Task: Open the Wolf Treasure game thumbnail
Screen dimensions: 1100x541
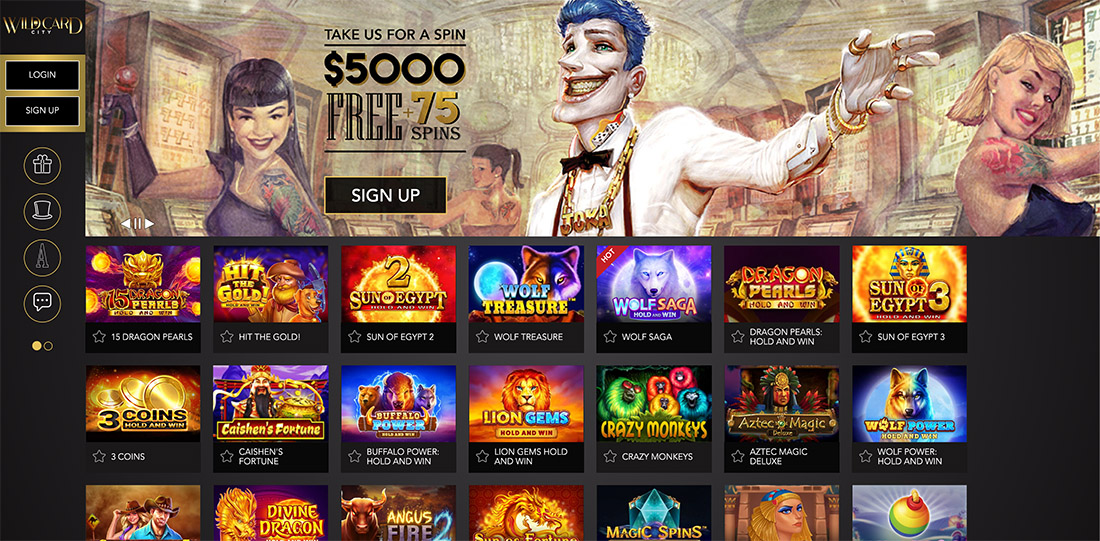Action: click(525, 284)
